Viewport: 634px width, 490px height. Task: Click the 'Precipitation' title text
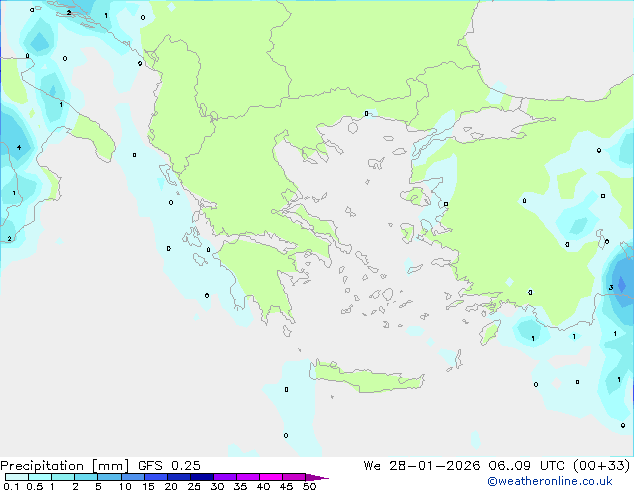click(x=42, y=466)
